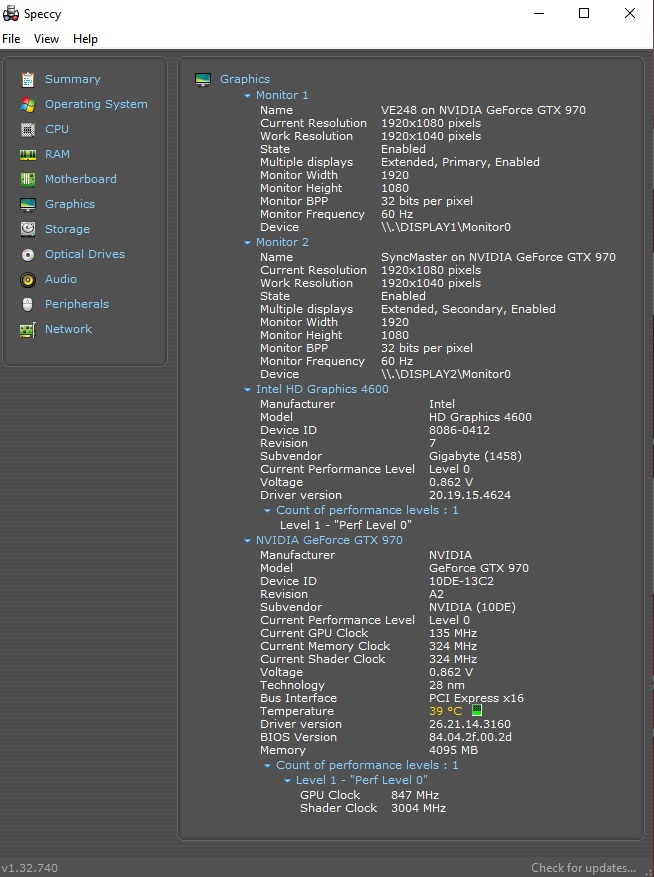Click the Memory value 4095 MB
The width and height of the screenshot is (654, 877).
[453, 750]
